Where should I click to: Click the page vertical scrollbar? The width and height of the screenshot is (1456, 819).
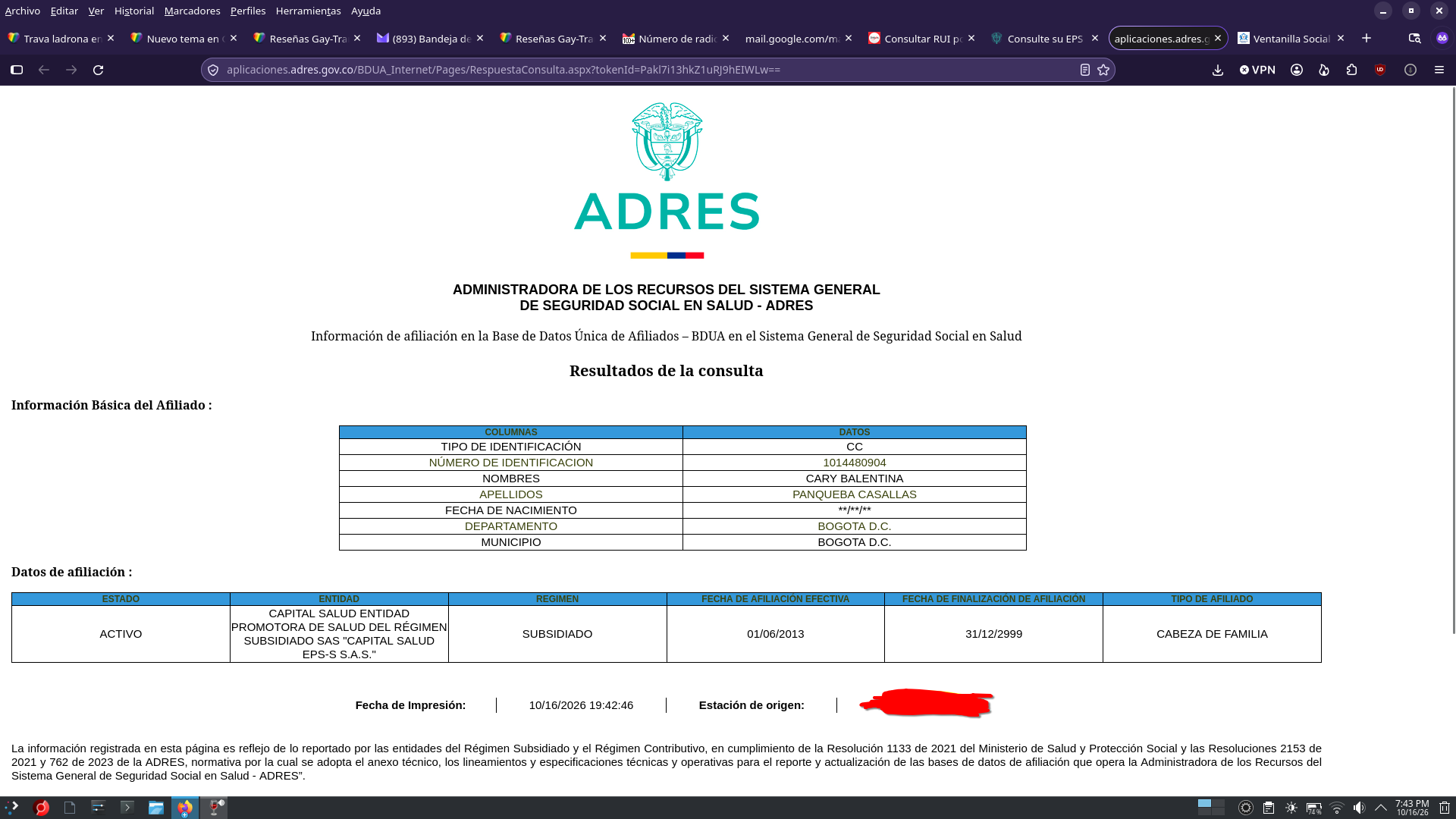point(1453,360)
